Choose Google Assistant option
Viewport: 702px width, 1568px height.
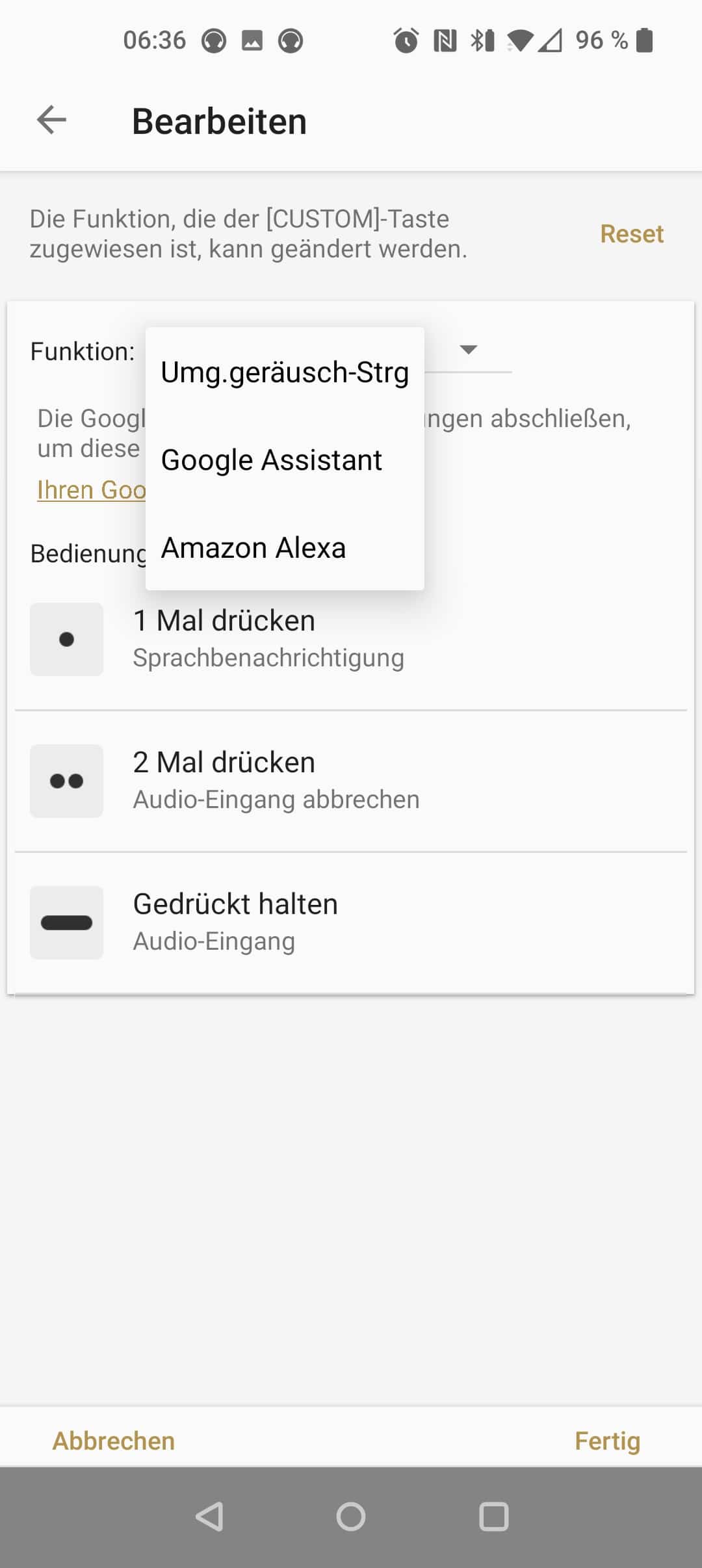click(x=272, y=460)
